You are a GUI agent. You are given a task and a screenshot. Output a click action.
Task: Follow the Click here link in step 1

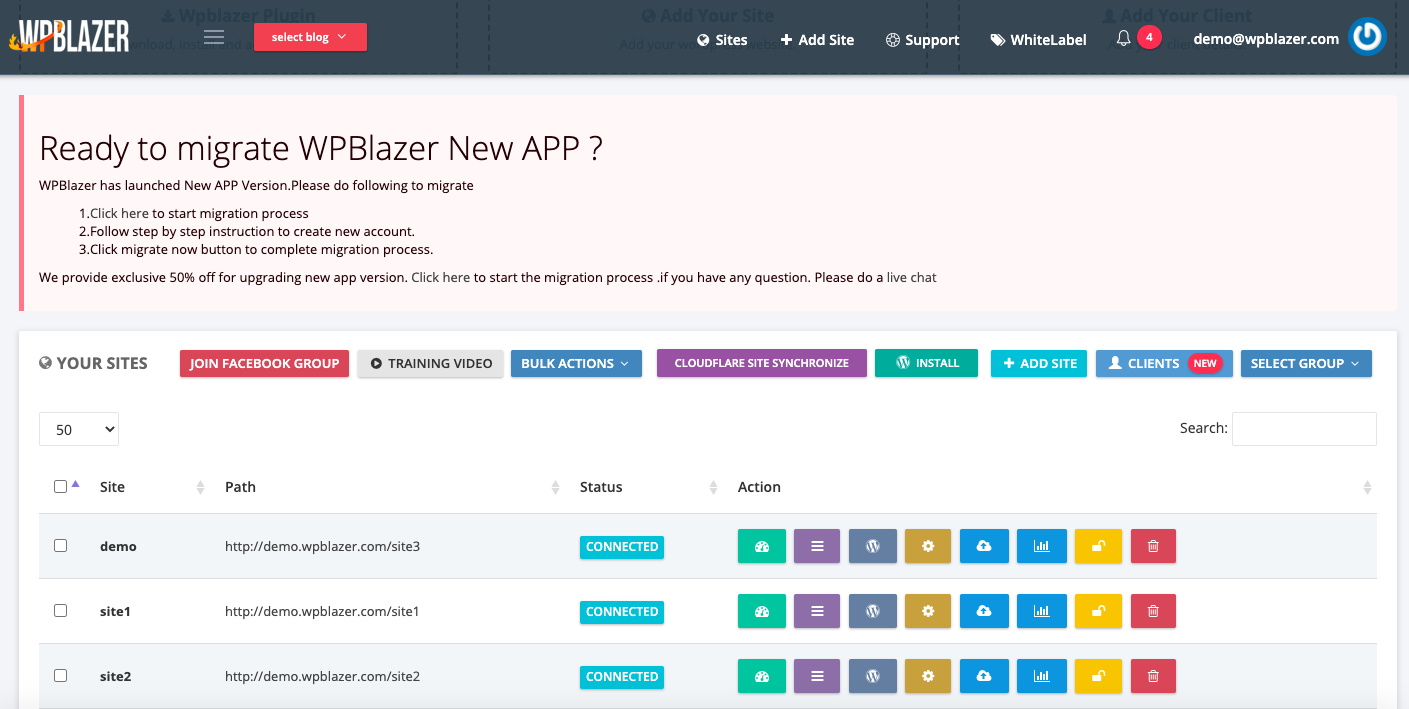click(119, 213)
